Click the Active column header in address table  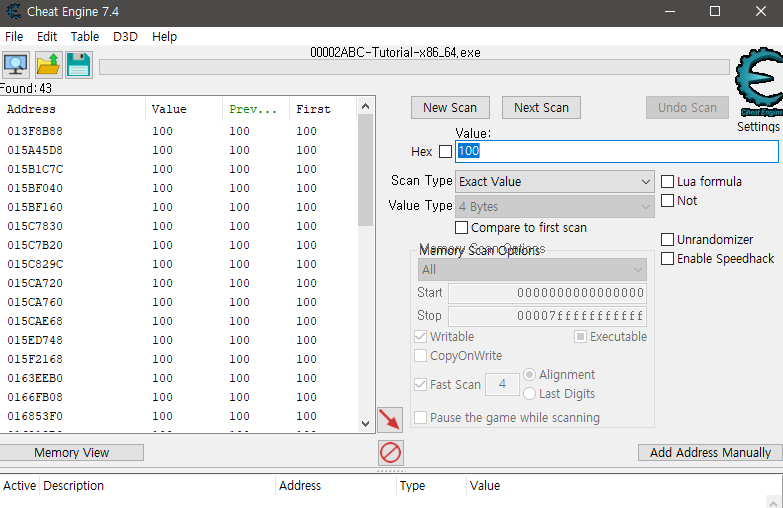coord(19,486)
